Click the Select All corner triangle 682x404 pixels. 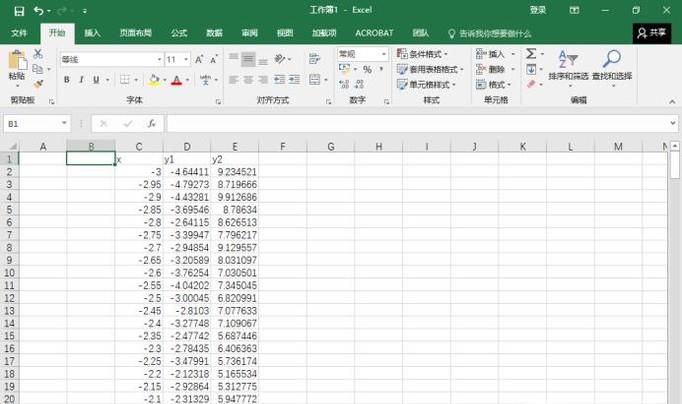tap(13, 147)
